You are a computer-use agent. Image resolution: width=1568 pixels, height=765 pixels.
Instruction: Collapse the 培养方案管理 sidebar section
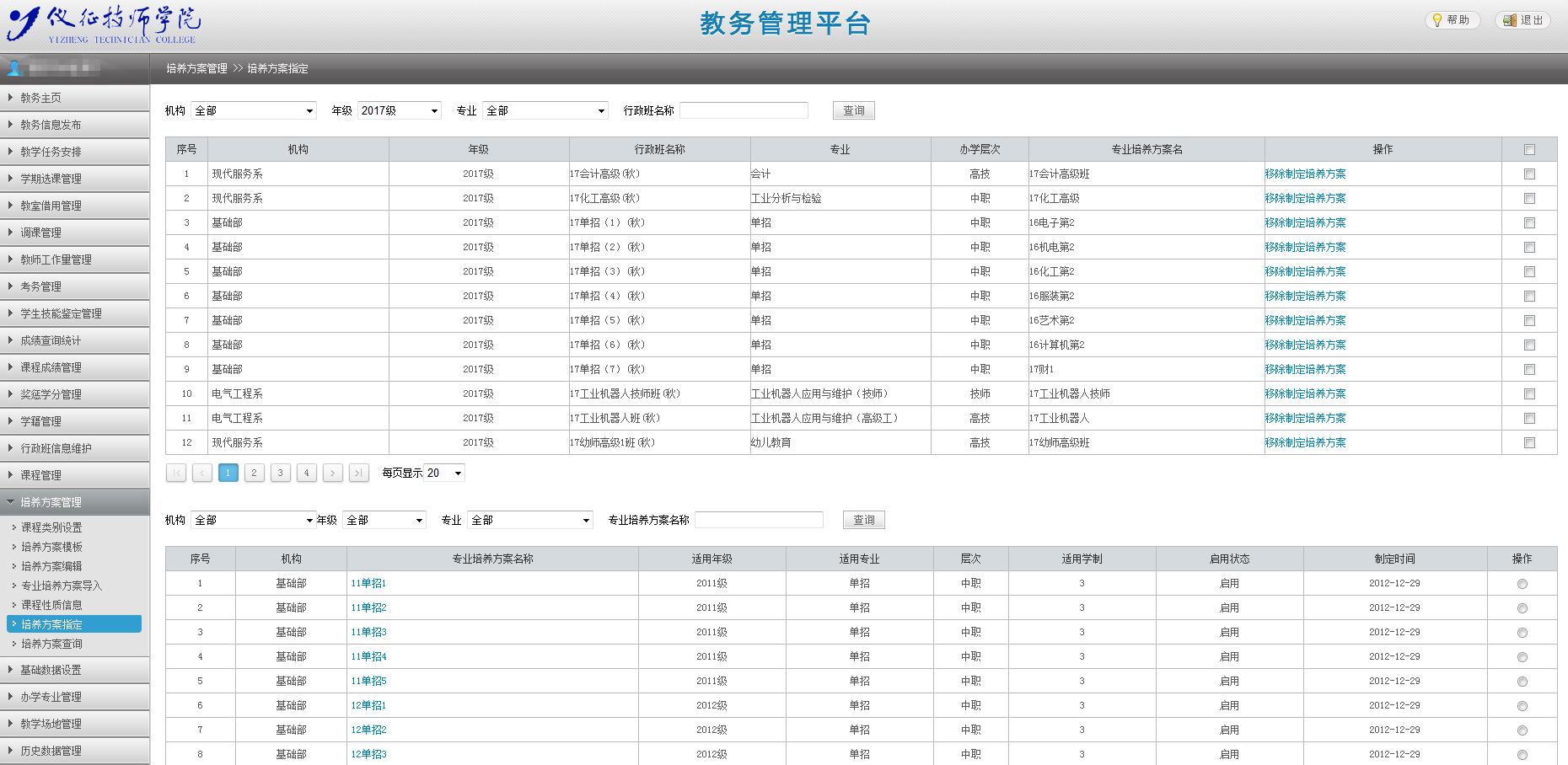[x=74, y=502]
